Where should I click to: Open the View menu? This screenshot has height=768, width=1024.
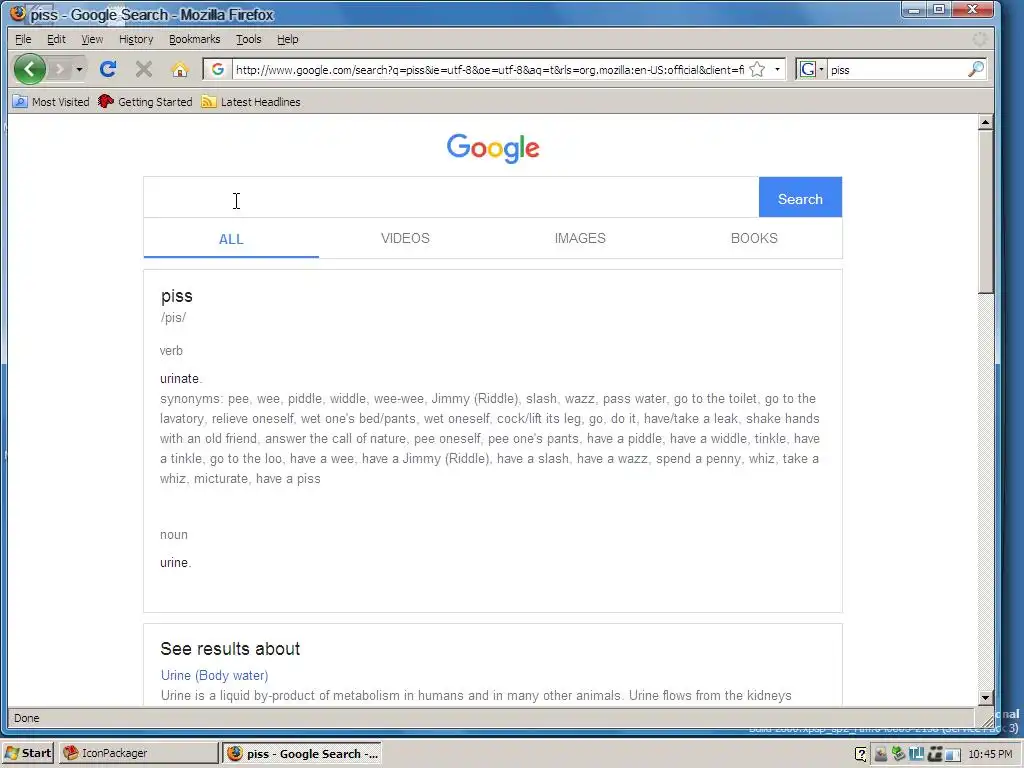point(92,39)
